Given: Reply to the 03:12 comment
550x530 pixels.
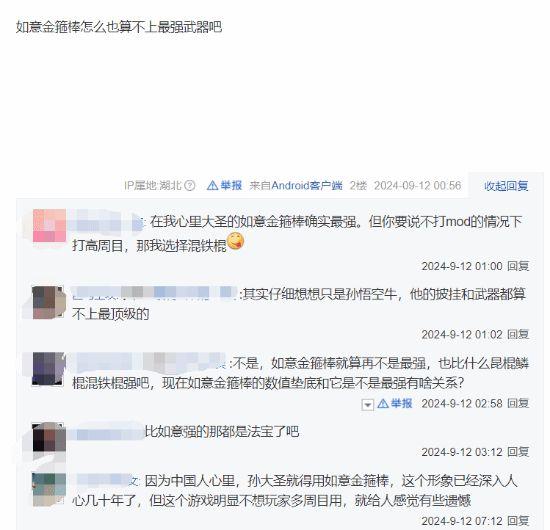Looking at the screenshot, I should (x=518, y=452).
